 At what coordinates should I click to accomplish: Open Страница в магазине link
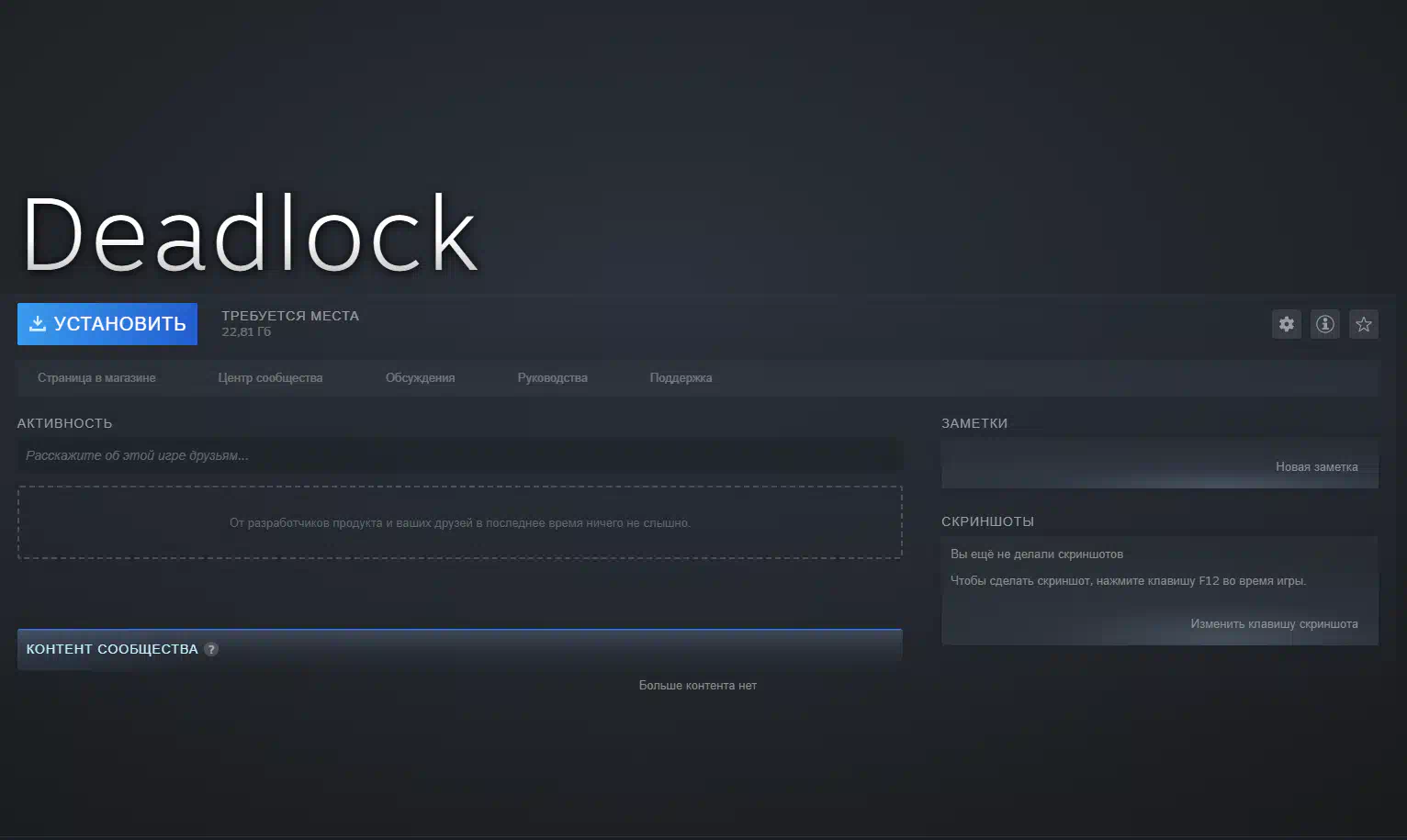tap(96, 378)
